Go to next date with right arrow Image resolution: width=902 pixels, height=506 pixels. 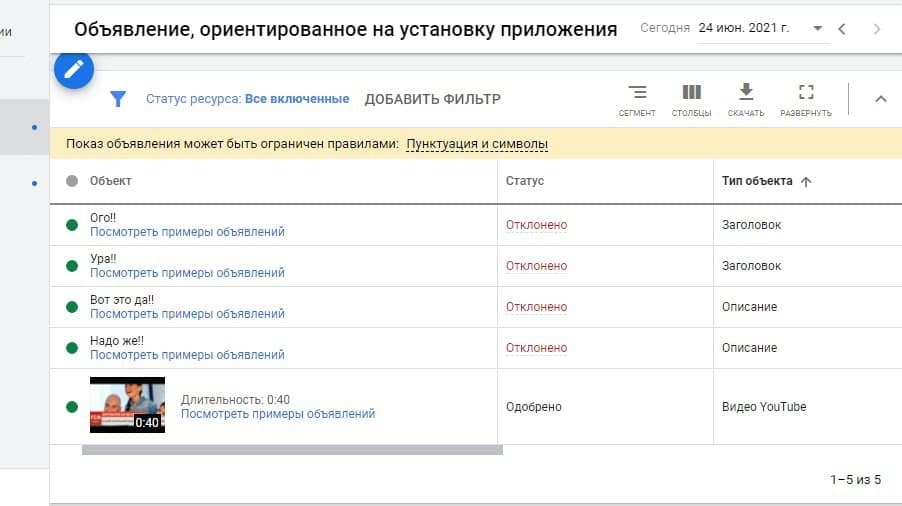tap(877, 29)
